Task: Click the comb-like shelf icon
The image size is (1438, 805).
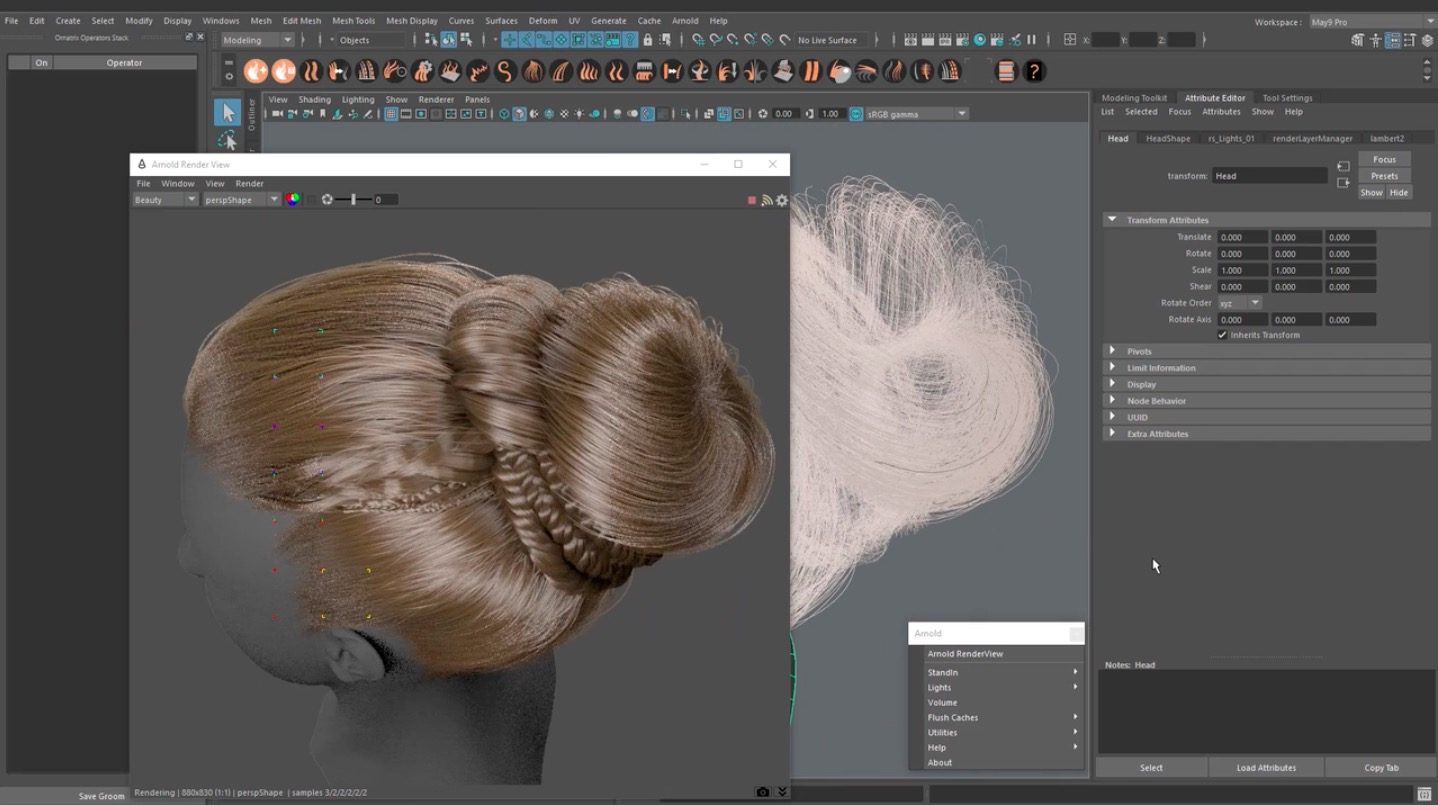Action: click(645, 71)
